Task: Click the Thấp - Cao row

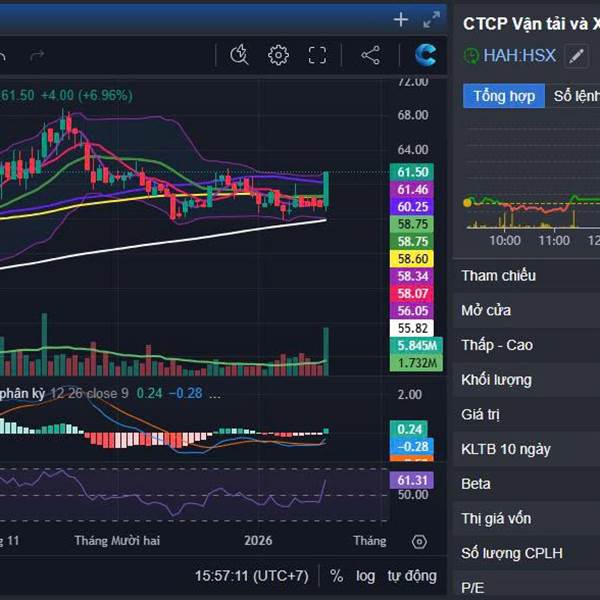Action: tap(527, 345)
